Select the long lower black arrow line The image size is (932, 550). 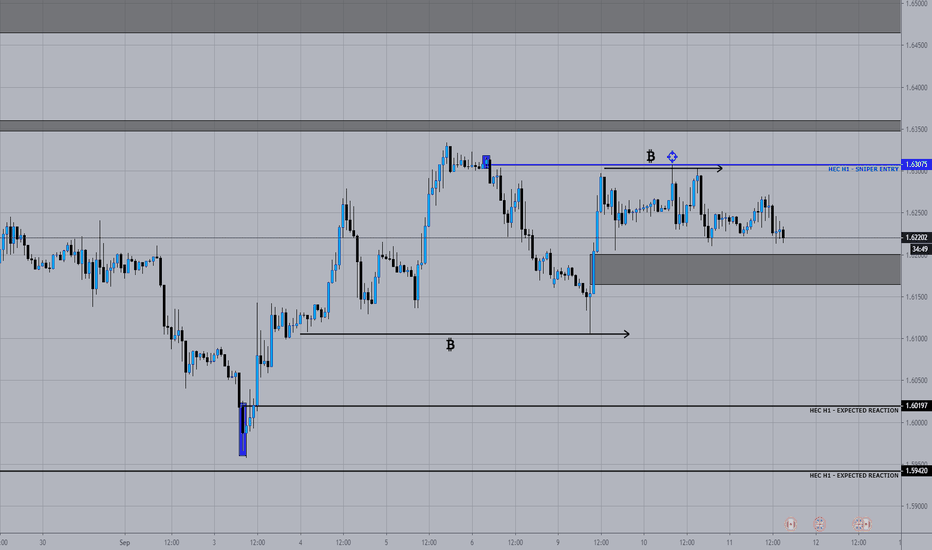(x=465, y=334)
